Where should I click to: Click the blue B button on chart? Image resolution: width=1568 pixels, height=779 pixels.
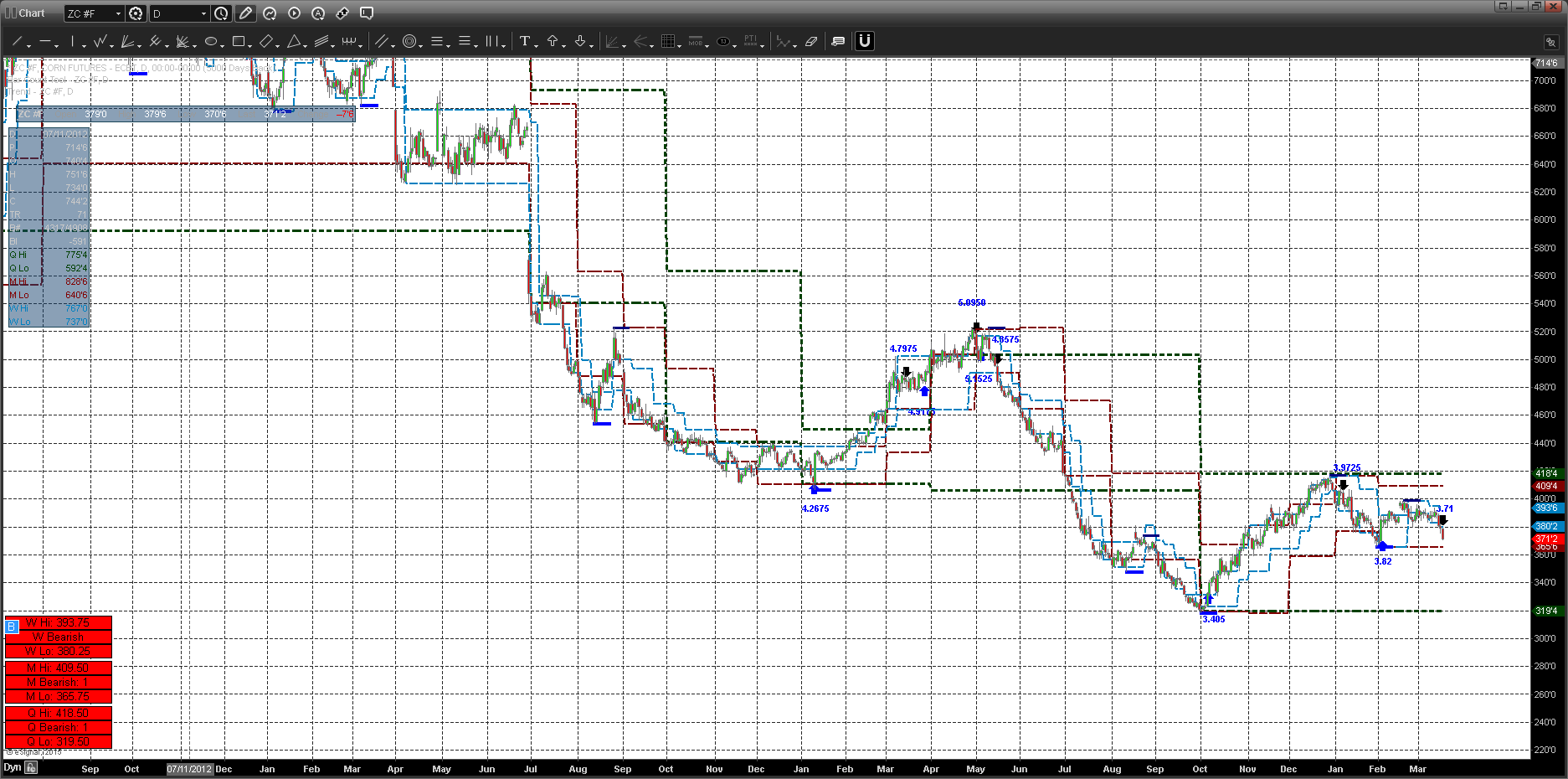pyautogui.click(x=12, y=627)
